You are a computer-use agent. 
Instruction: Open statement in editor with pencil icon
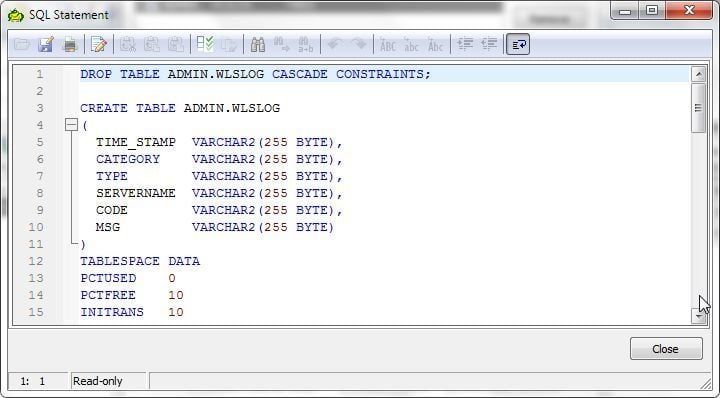pyautogui.click(x=98, y=45)
